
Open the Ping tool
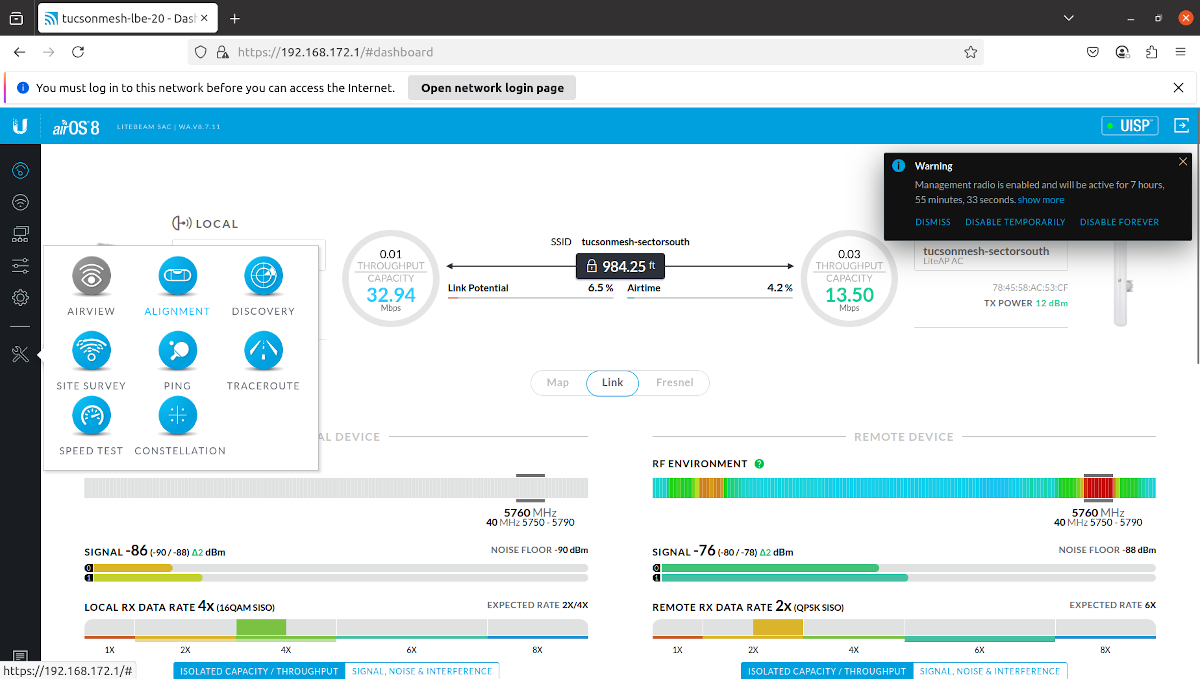(177, 352)
